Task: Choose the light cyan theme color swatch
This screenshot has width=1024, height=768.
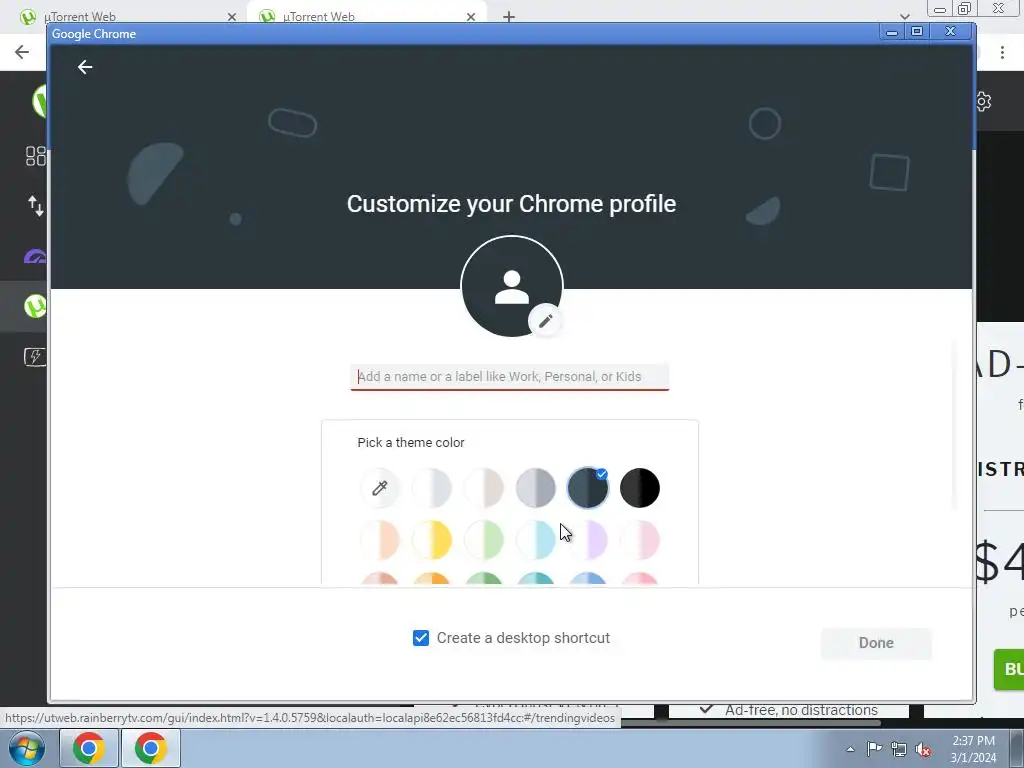Action: pos(536,540)
